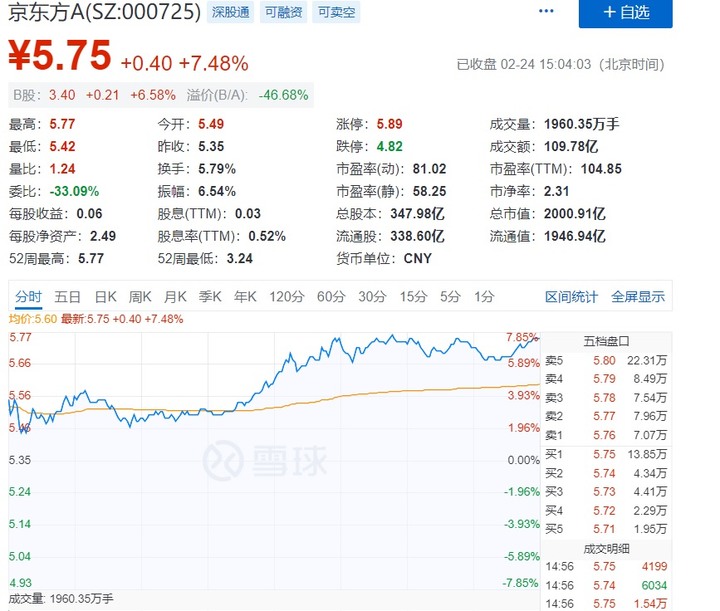
Task: Switch to the 日K chart tab
Action: (x=105, y=297)
